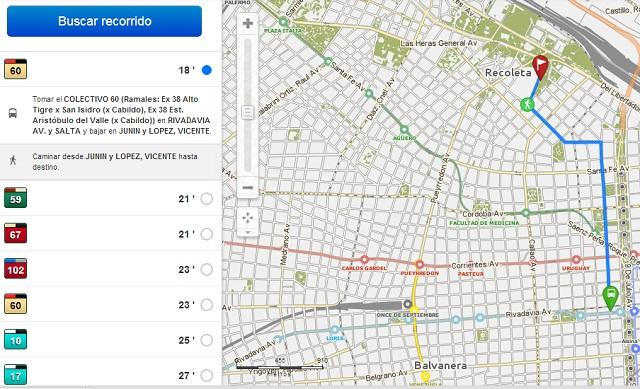
Task: Click the map pan arrows control
Action: click(x=248, y=218)
